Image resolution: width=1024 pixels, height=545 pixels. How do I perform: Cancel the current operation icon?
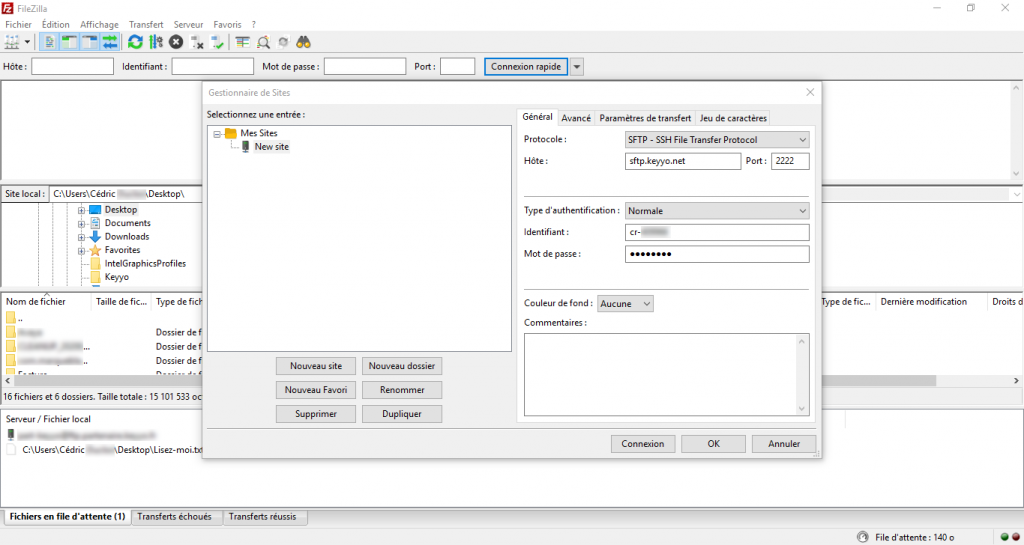pyautogui.click(x=176, y=42)
